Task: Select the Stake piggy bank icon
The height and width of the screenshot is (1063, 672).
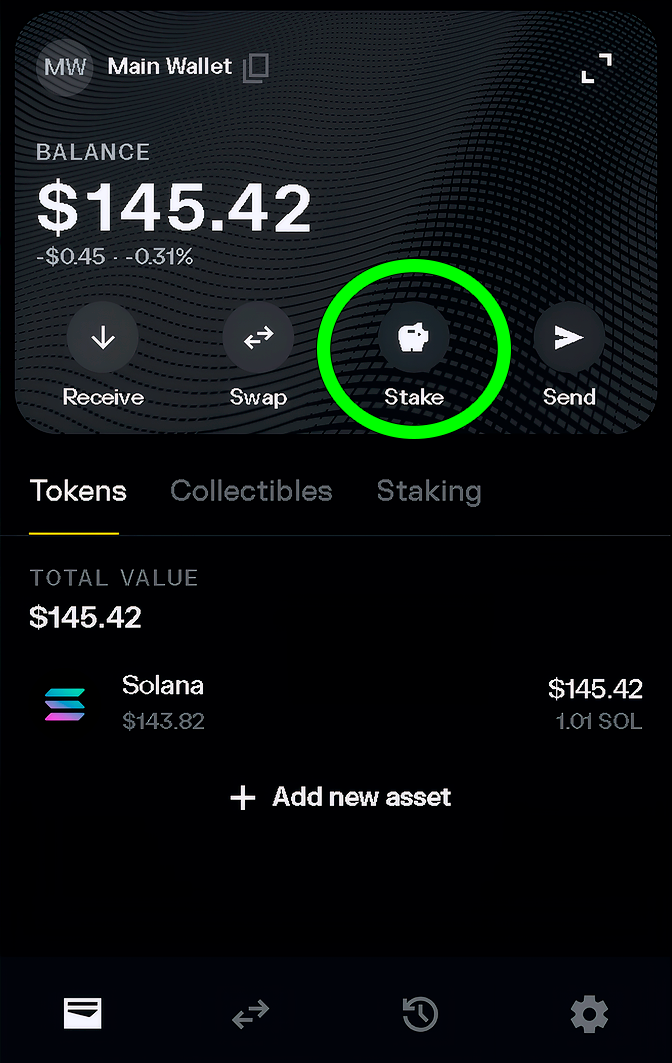Action: [413, 337]
